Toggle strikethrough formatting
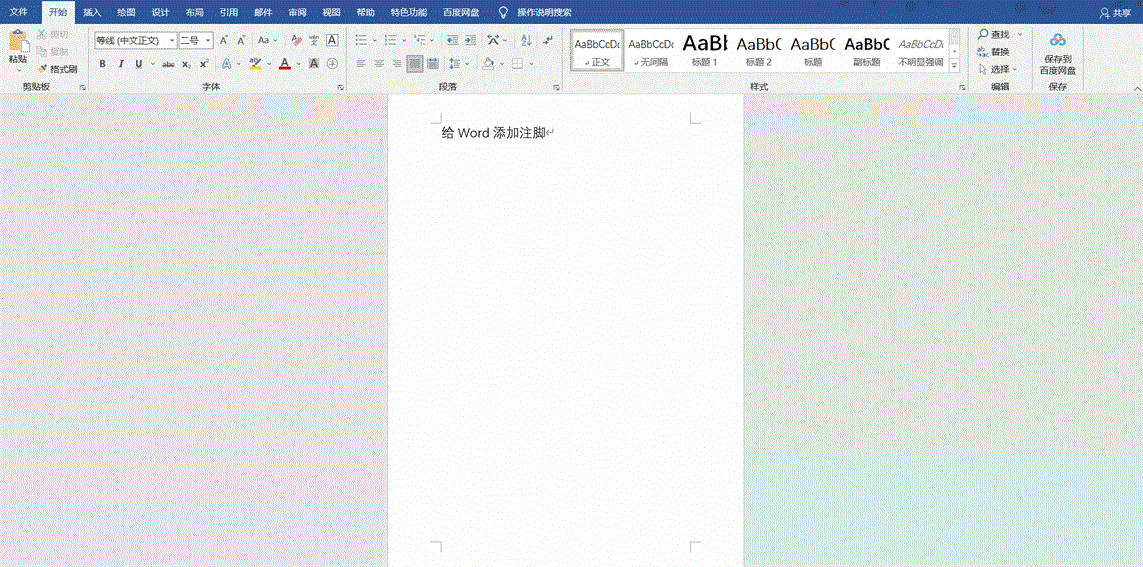This screenshot has height=567, width=1143. point(168,64)
